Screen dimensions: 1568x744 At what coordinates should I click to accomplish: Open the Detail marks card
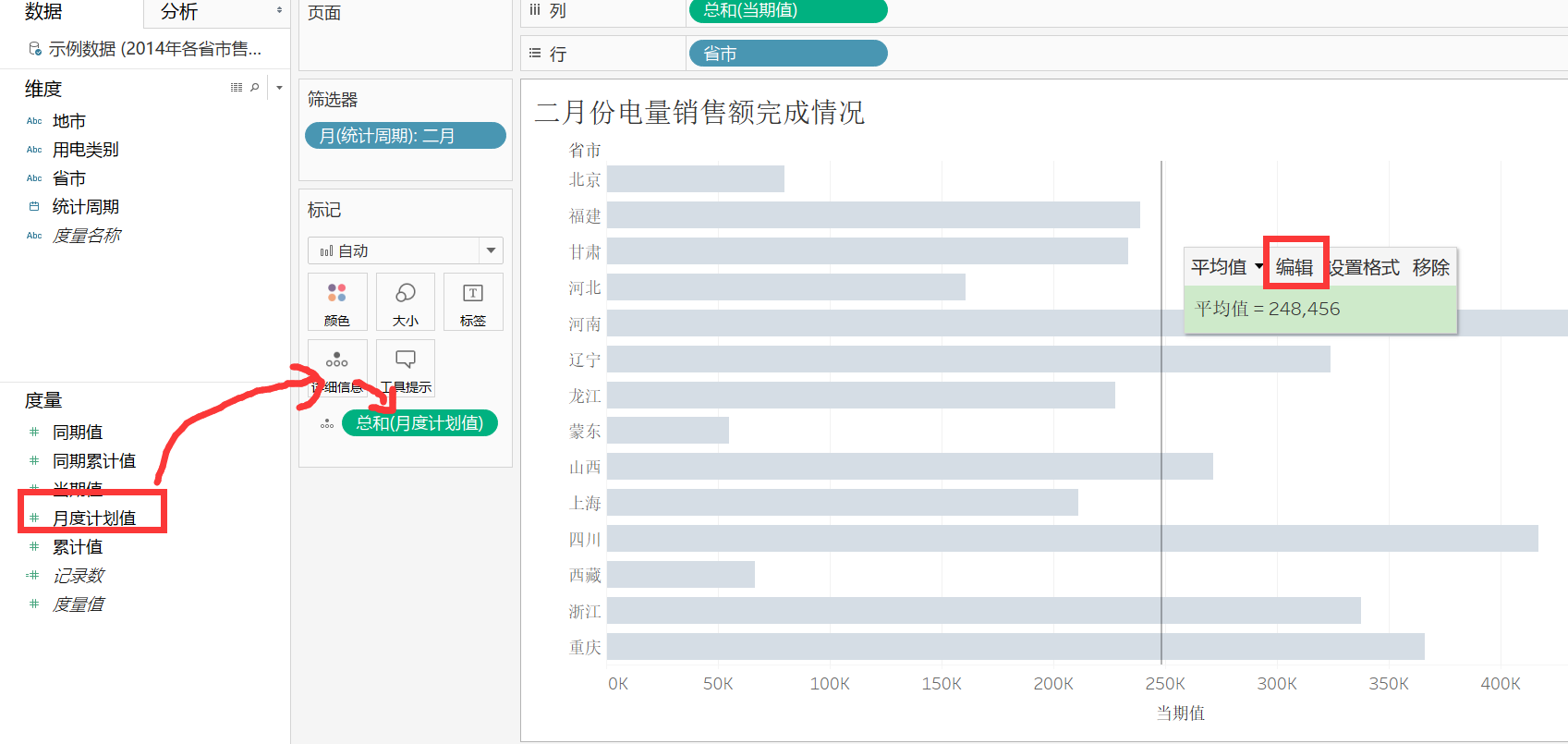(337, 368)
